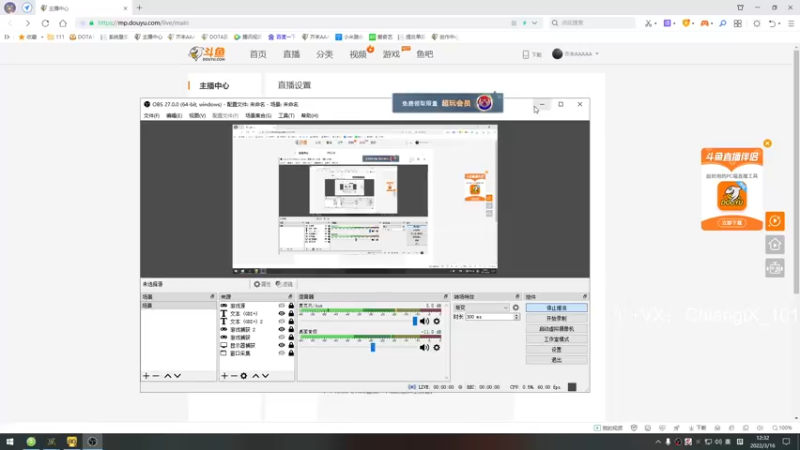Click the 工作室模式 button
Viewport: 800px width, 450px height.
(556, 339)
